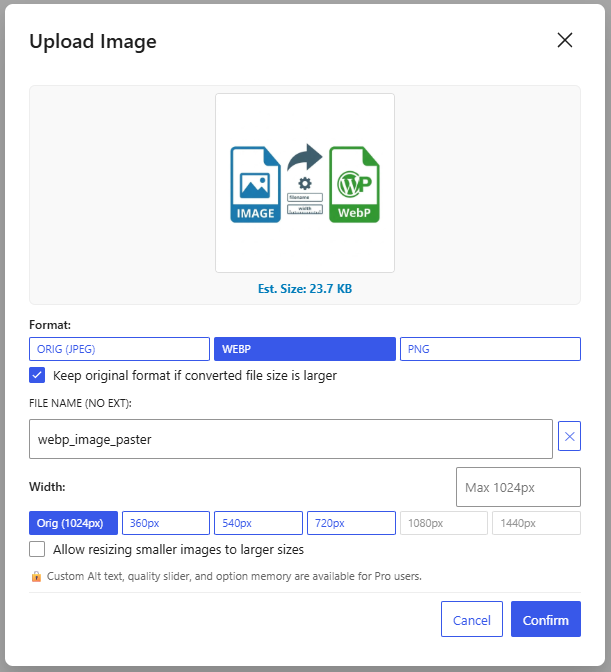Click the Cancel button
Image resolution: width=611 pixels, height=672 pixels.
pos(471,619)
